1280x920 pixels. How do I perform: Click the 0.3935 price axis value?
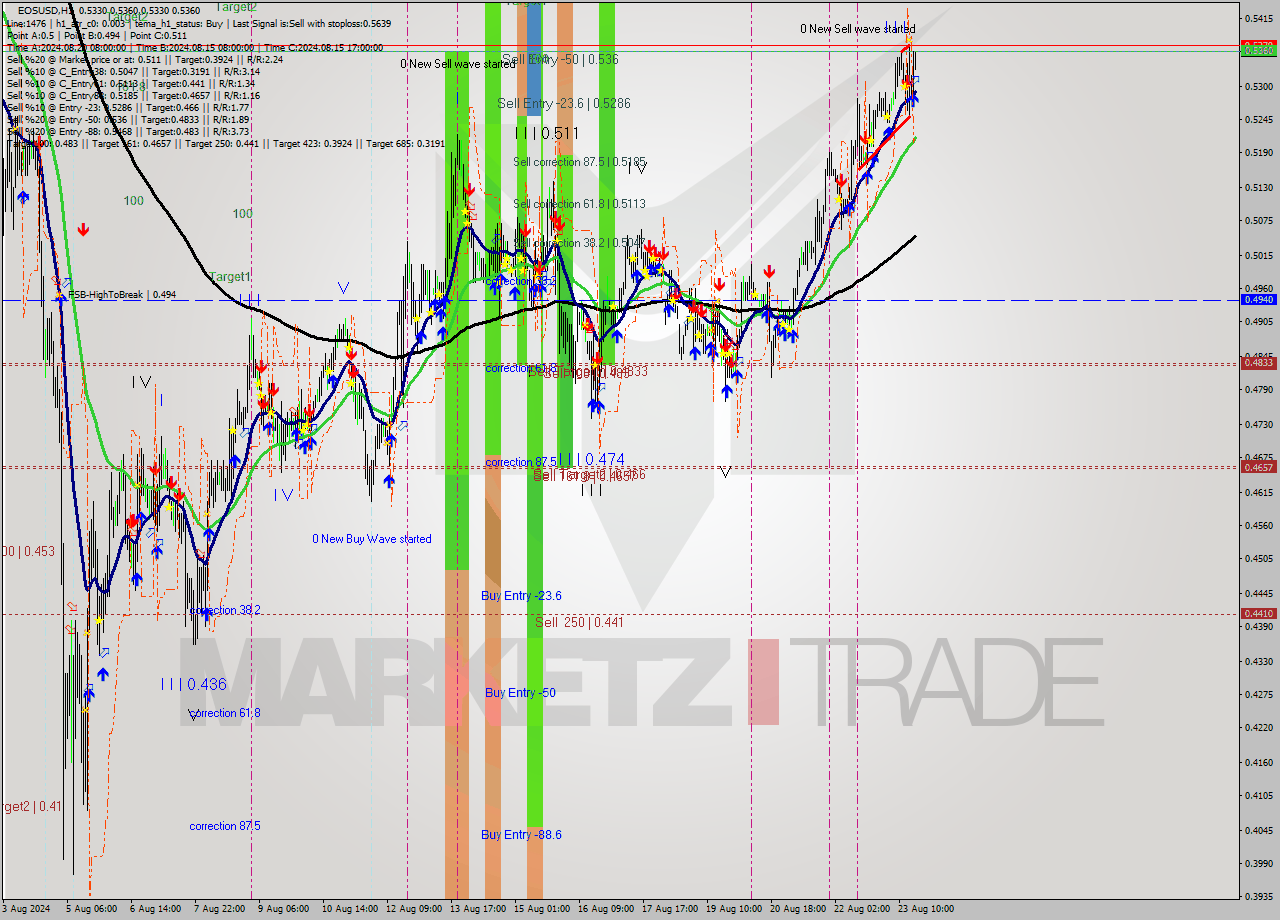coord(1258,896)
